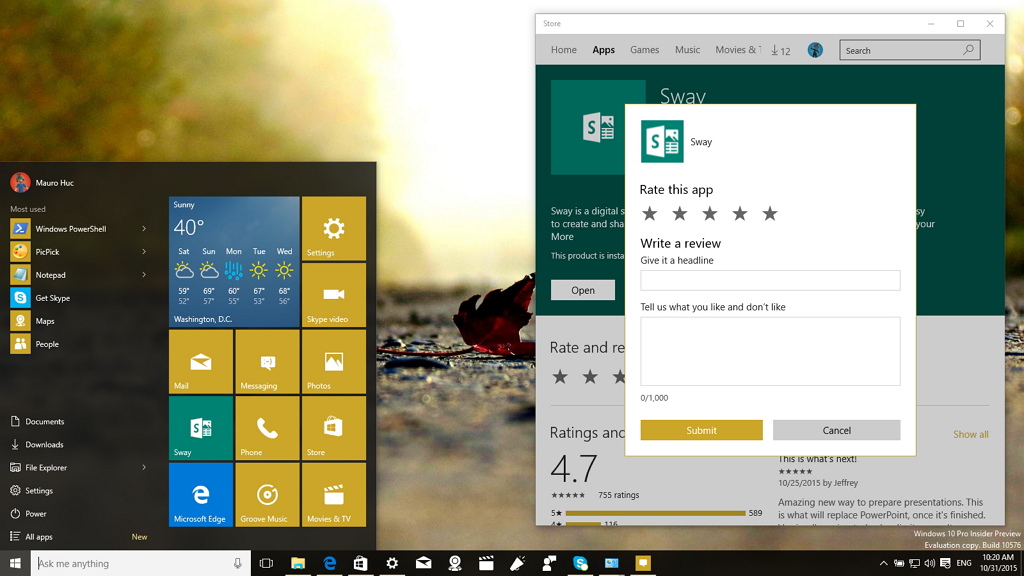The image size is (1024, 576).
Task: Open the Photos tile
Action: [x=333, y=361]
